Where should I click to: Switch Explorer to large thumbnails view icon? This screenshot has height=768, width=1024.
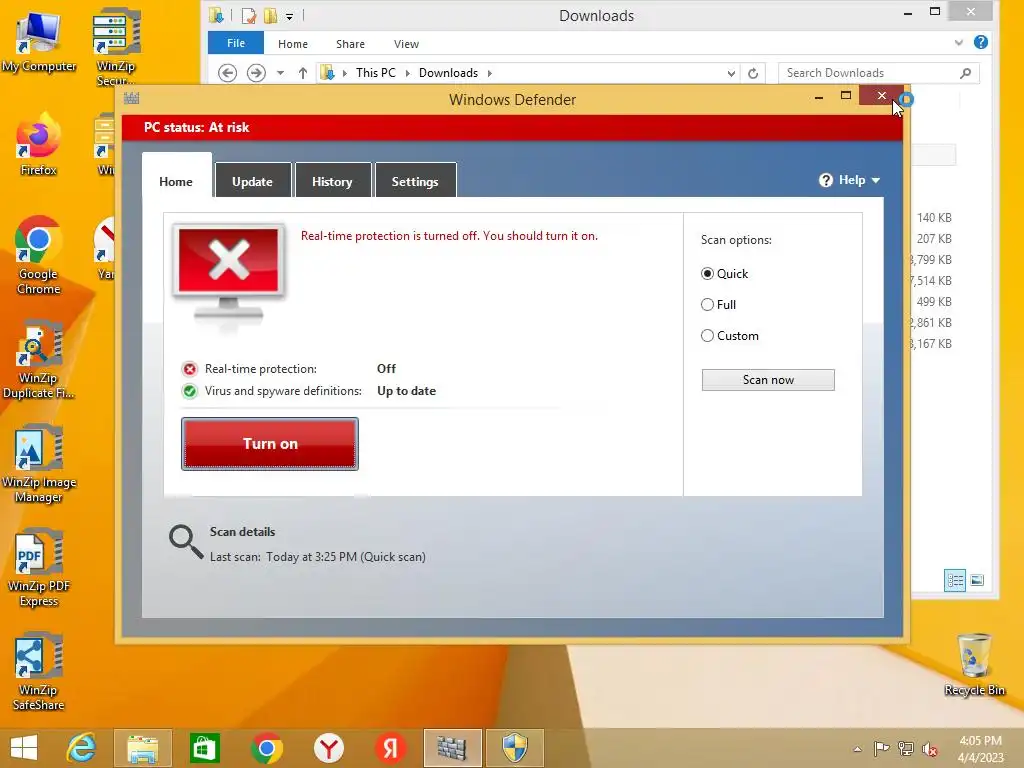pyautogui.click(x=978, y=580)
